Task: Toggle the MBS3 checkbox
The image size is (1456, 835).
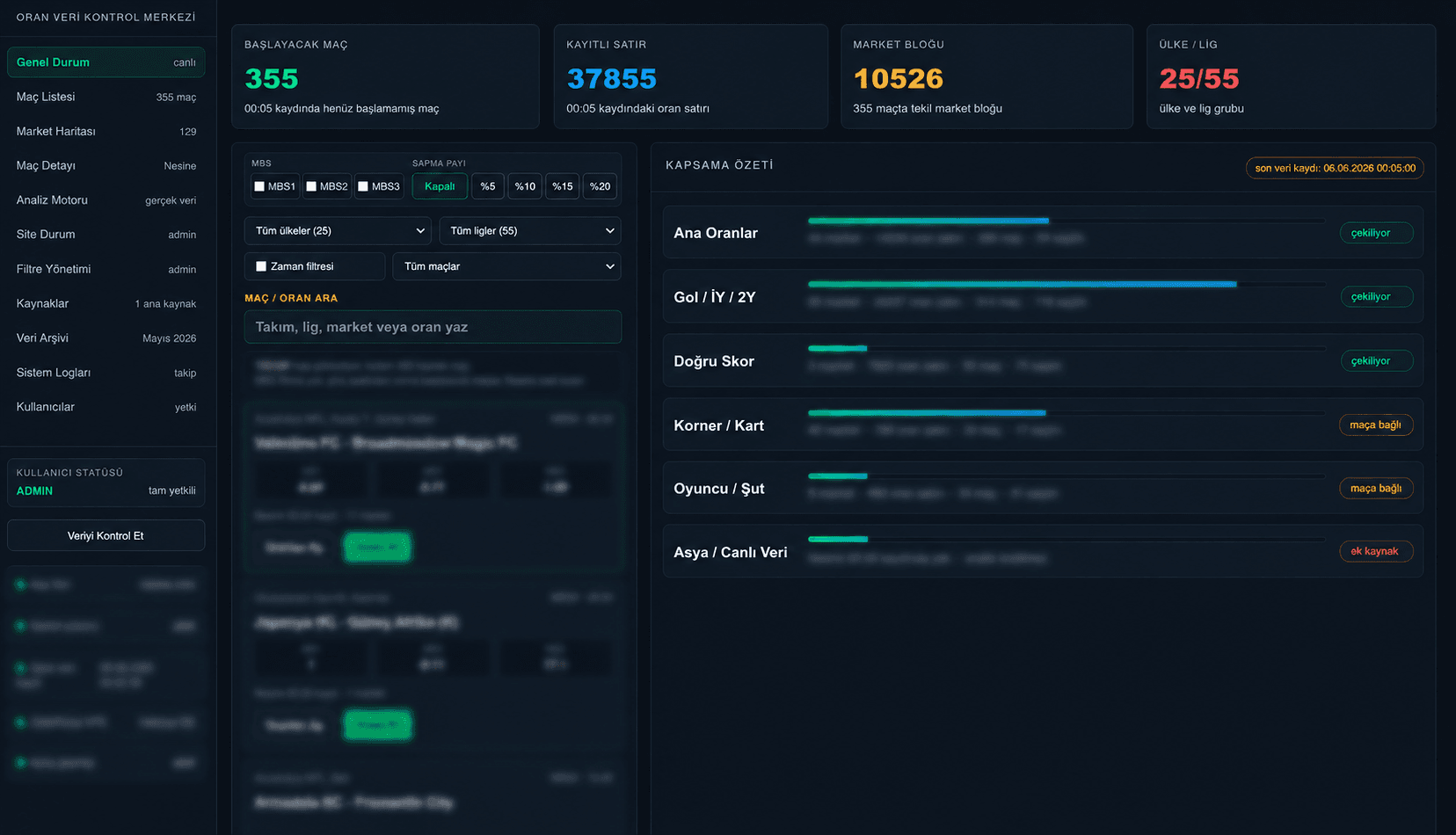Action: pyautogui.click(x=363, y=186)
